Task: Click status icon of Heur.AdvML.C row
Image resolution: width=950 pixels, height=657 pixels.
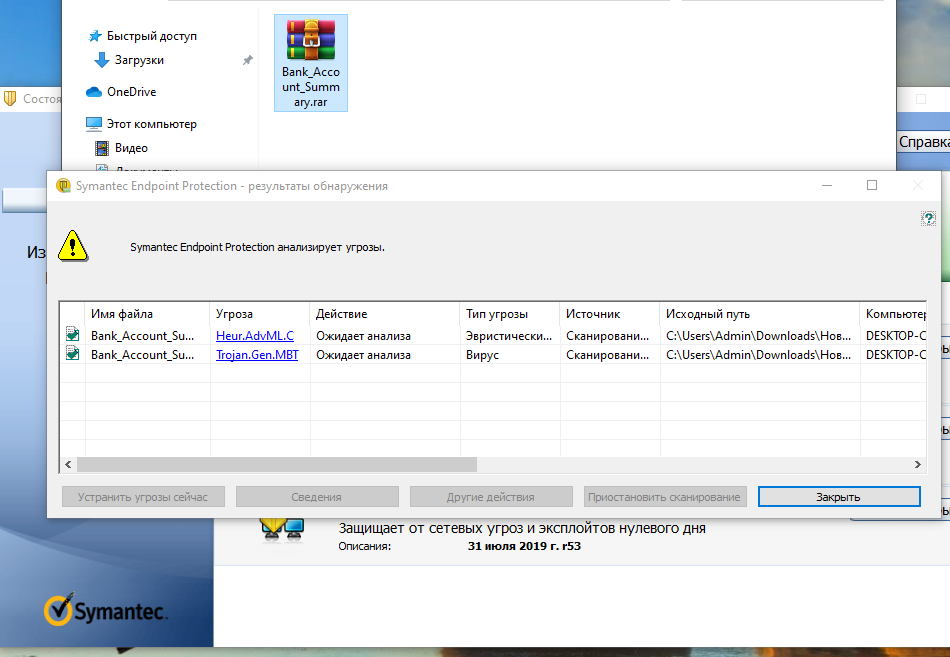Action: click(x=72, y=334)
